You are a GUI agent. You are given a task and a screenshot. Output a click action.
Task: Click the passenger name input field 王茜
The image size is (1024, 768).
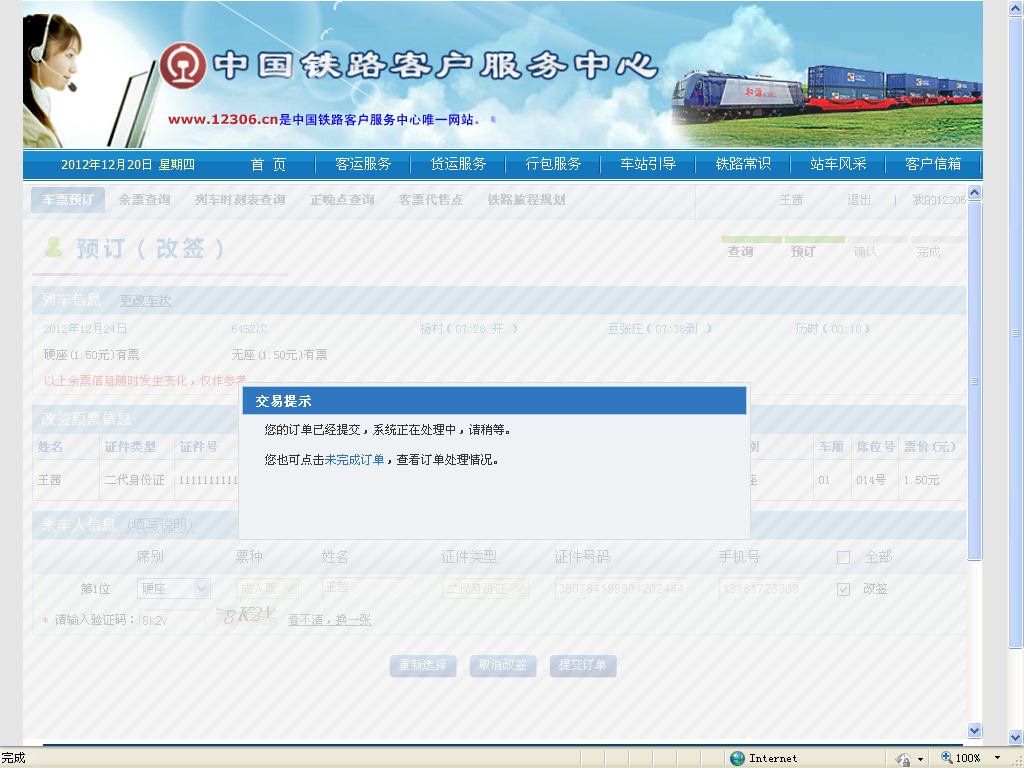(368, 588)
